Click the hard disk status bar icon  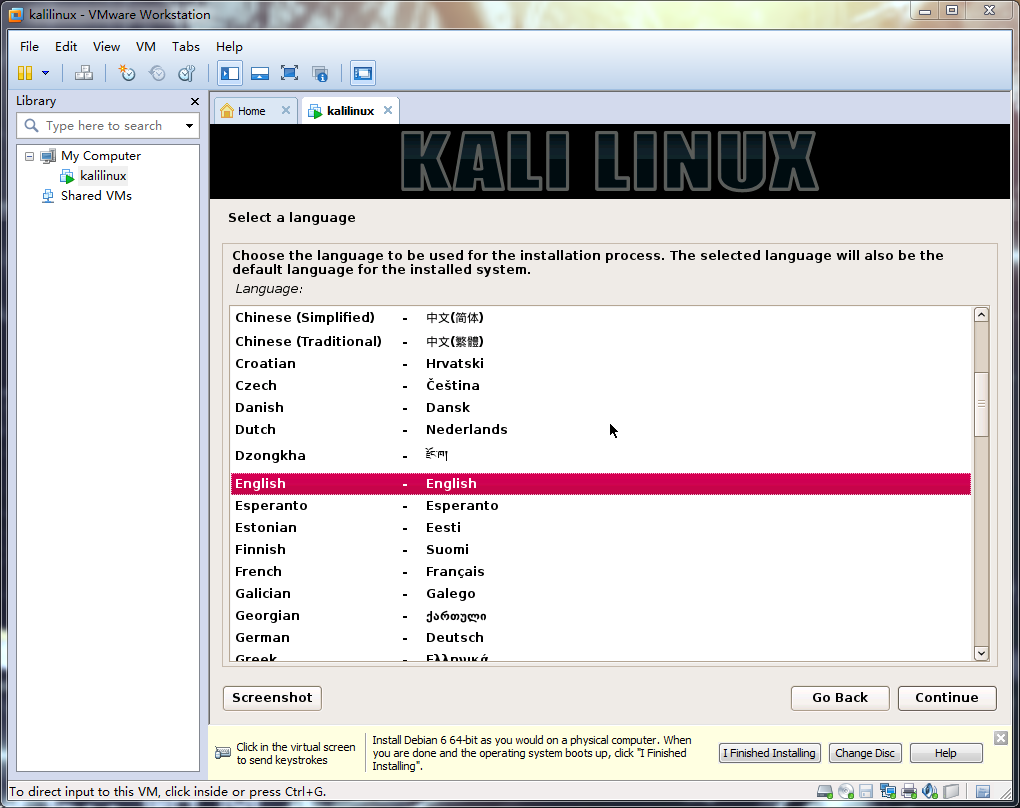[825, 792]
